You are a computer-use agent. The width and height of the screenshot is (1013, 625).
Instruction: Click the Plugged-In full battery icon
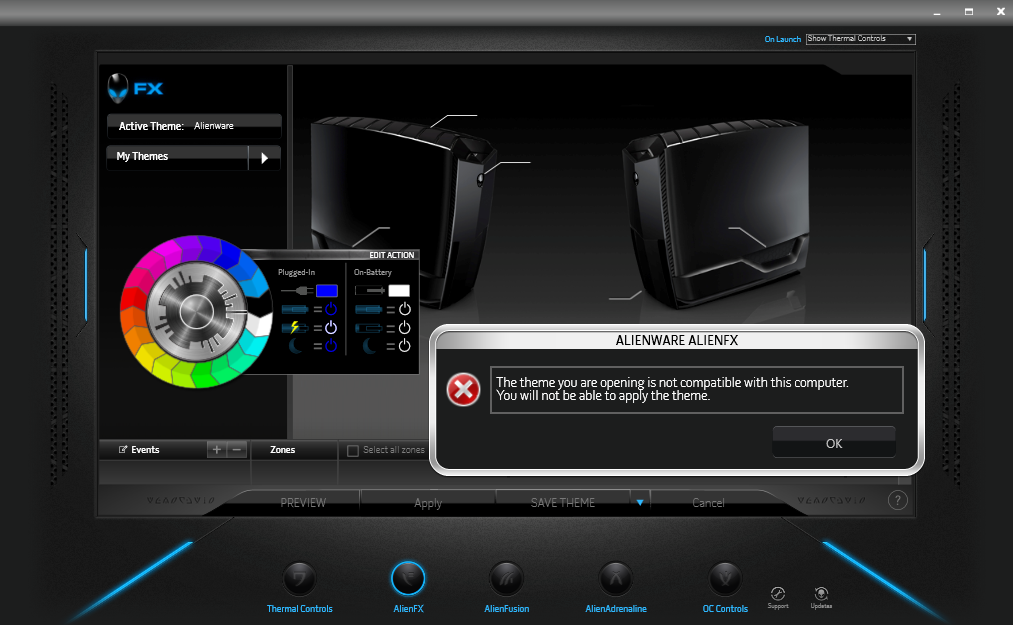[295, 310]
